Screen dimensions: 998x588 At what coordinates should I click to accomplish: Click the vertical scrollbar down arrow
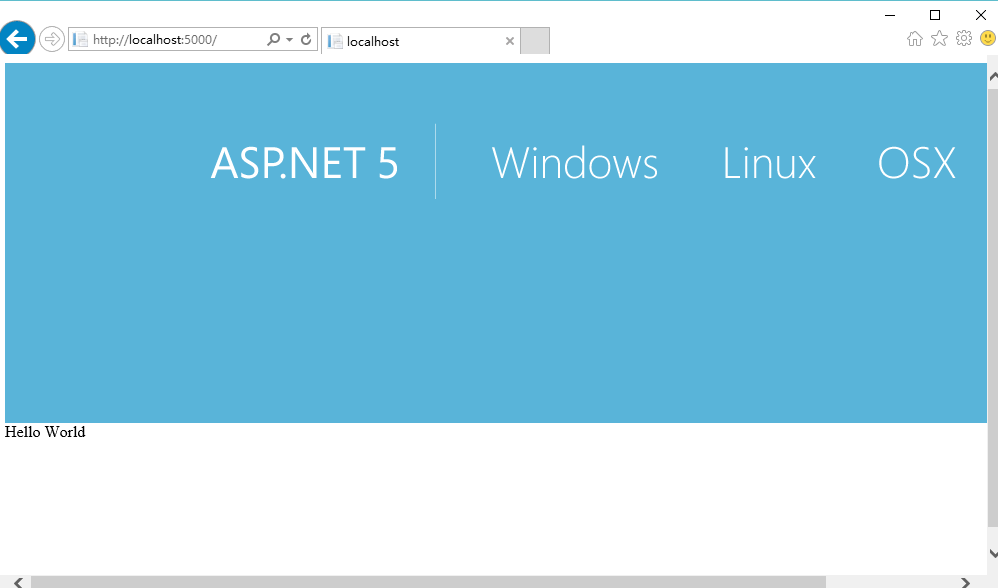click(993, 554)
